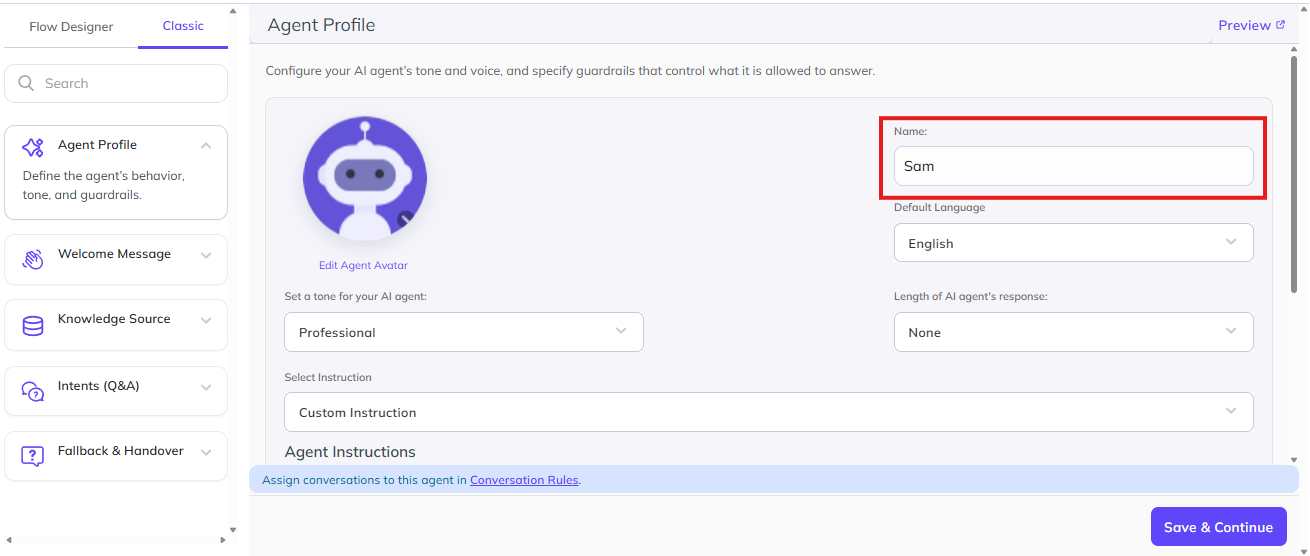Open the Select Instruction dropdown
The image size is (1310, 556).
(x=768, y=412)
